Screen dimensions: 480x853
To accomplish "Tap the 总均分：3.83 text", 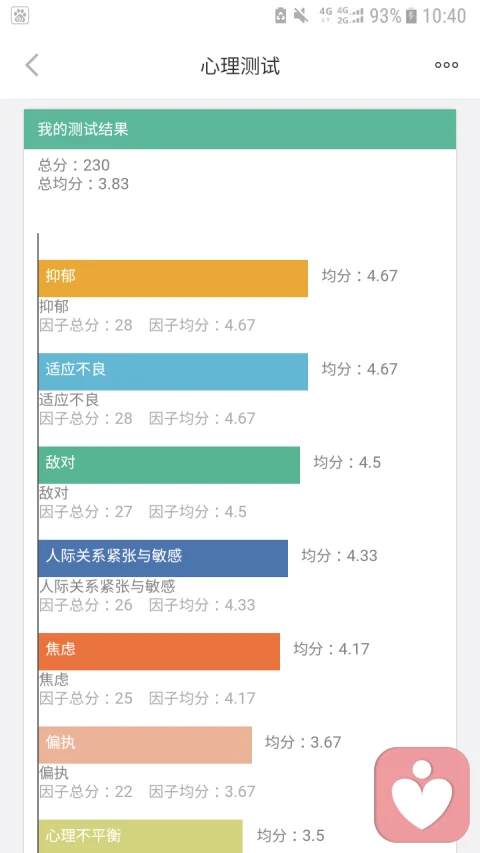I will tap(83, 183).
